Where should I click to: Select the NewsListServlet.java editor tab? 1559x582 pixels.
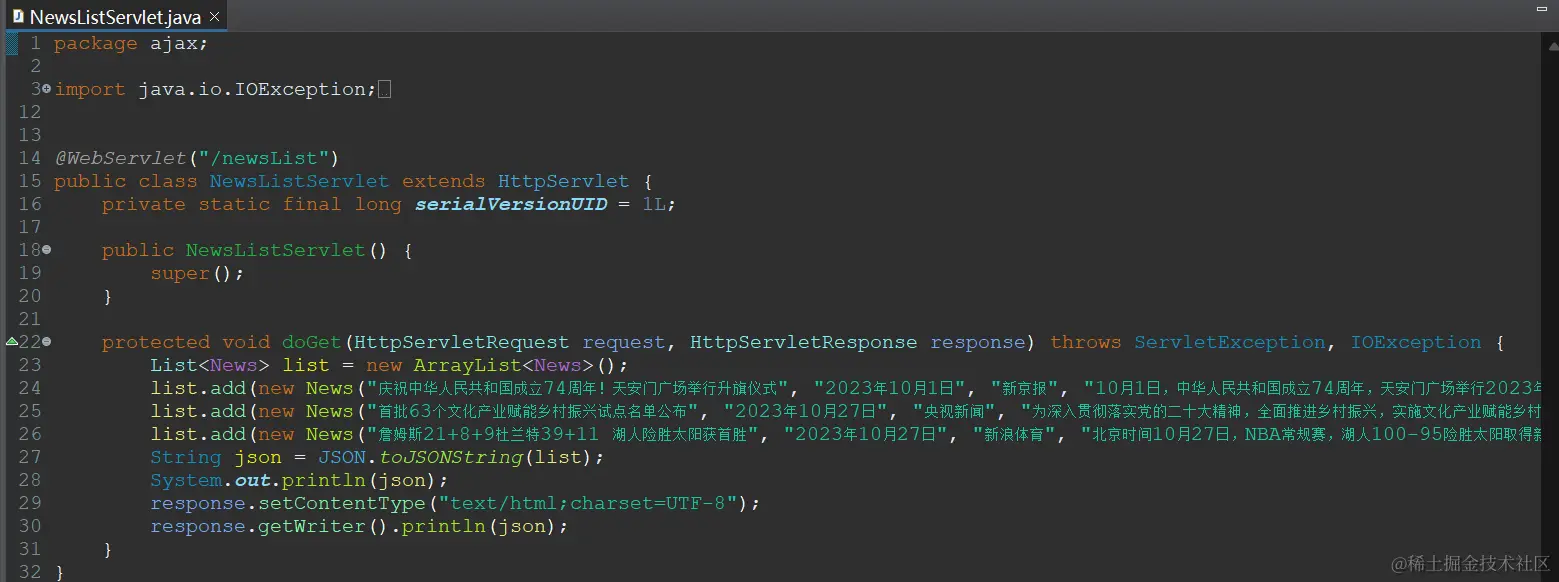click(115, 17)
